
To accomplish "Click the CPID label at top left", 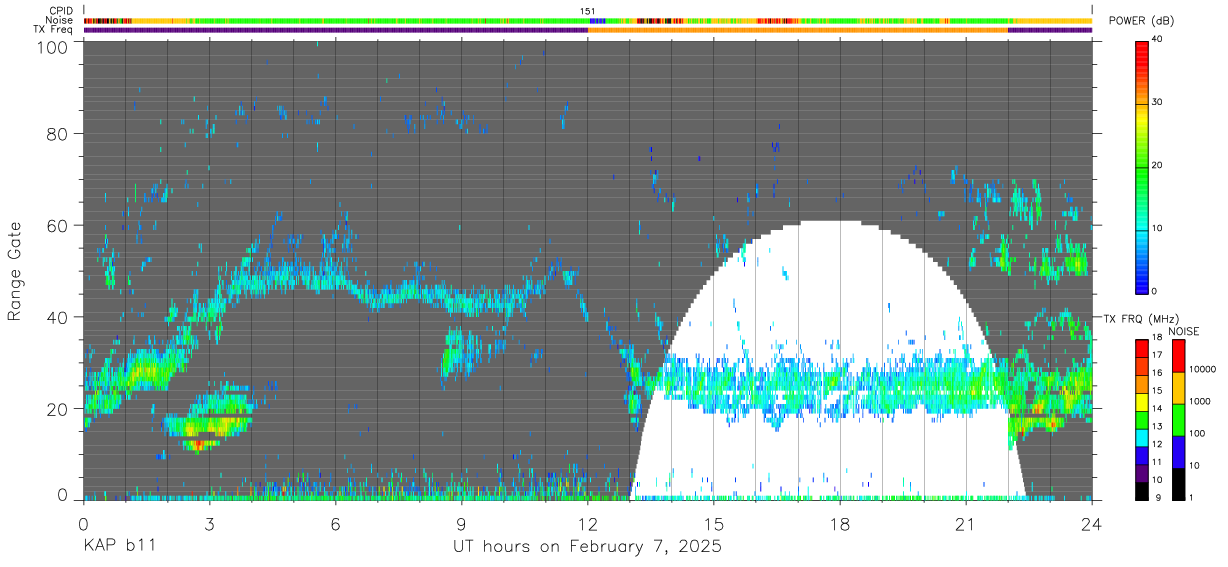I will pyautogui.click(x=62, y=11).
